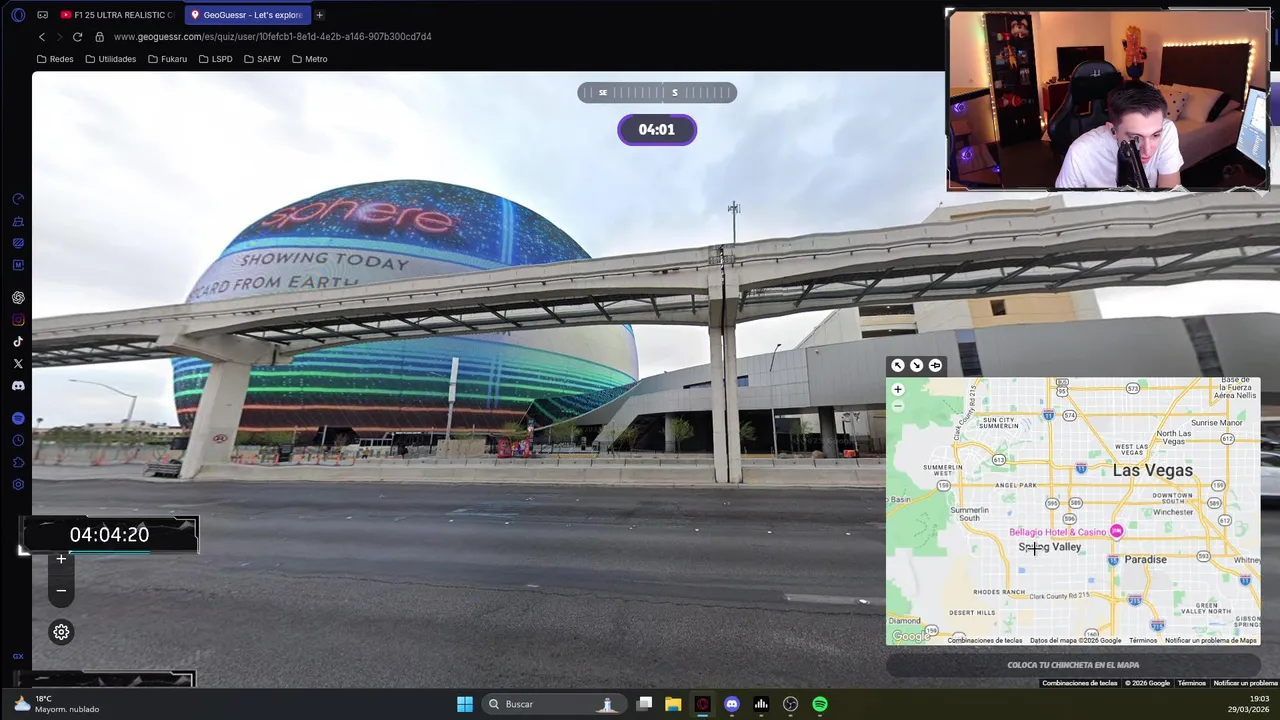Viewport: 1280px width, 720px height.
Task: Click Las Vegas label on the map
Action: (x=1153, y=470)
